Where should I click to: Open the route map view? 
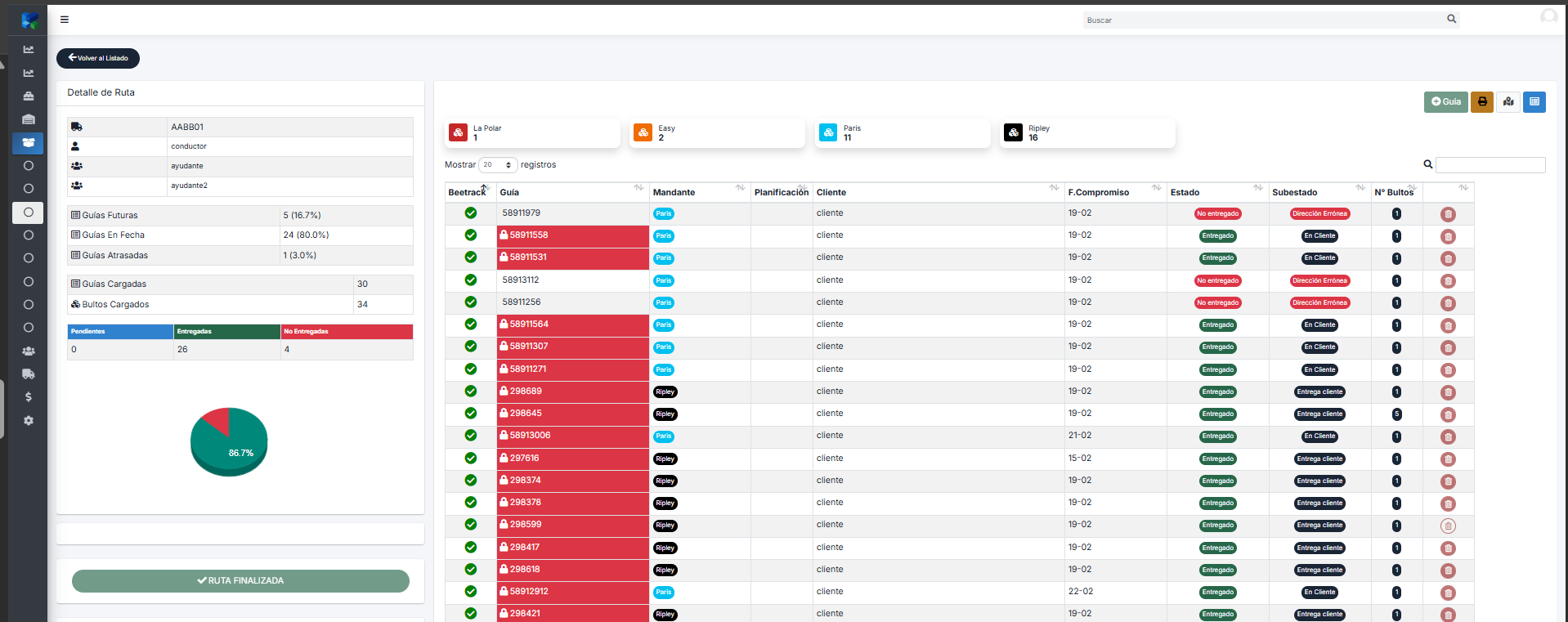coord(1508,101)
